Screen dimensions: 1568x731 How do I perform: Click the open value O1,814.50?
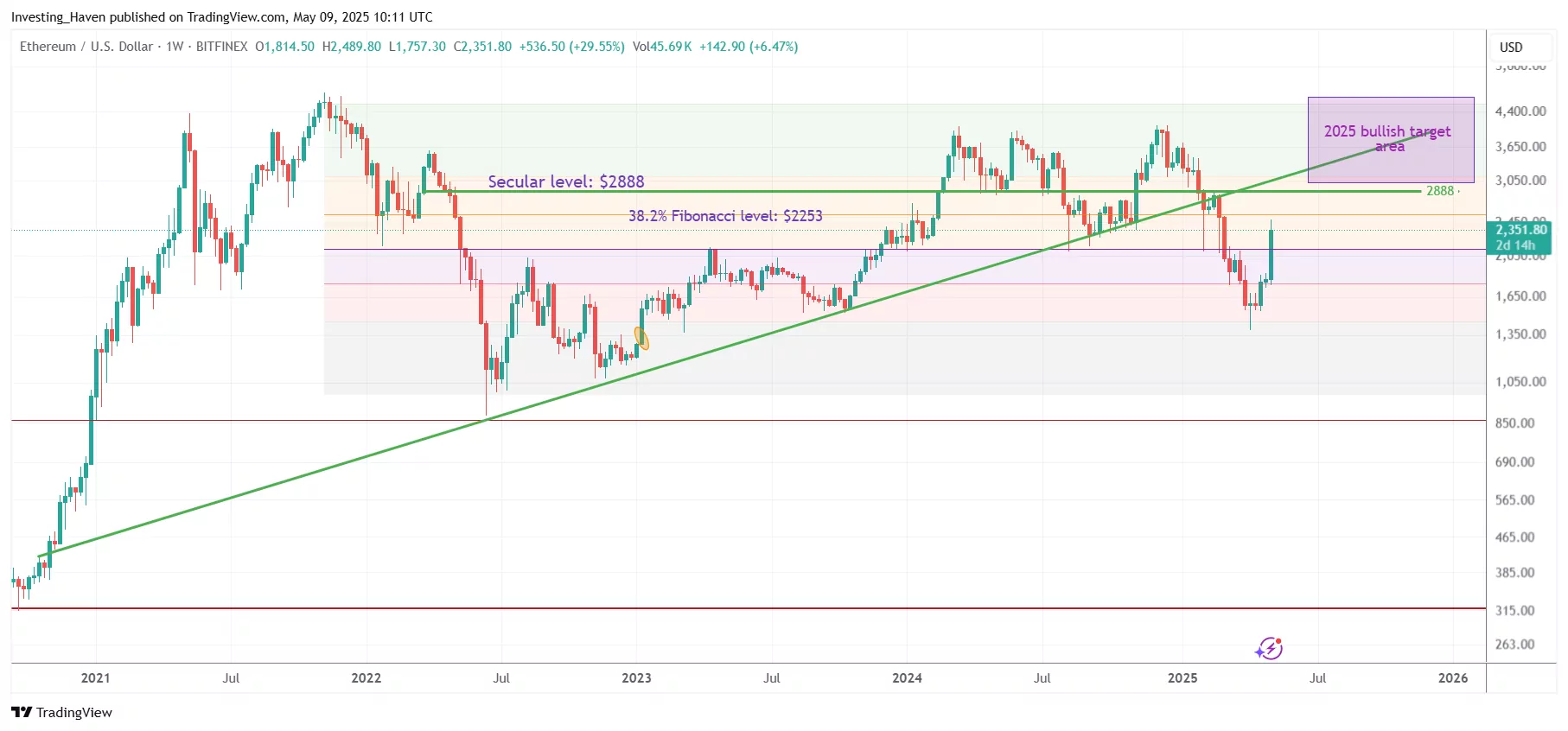[x=284, y=47]
